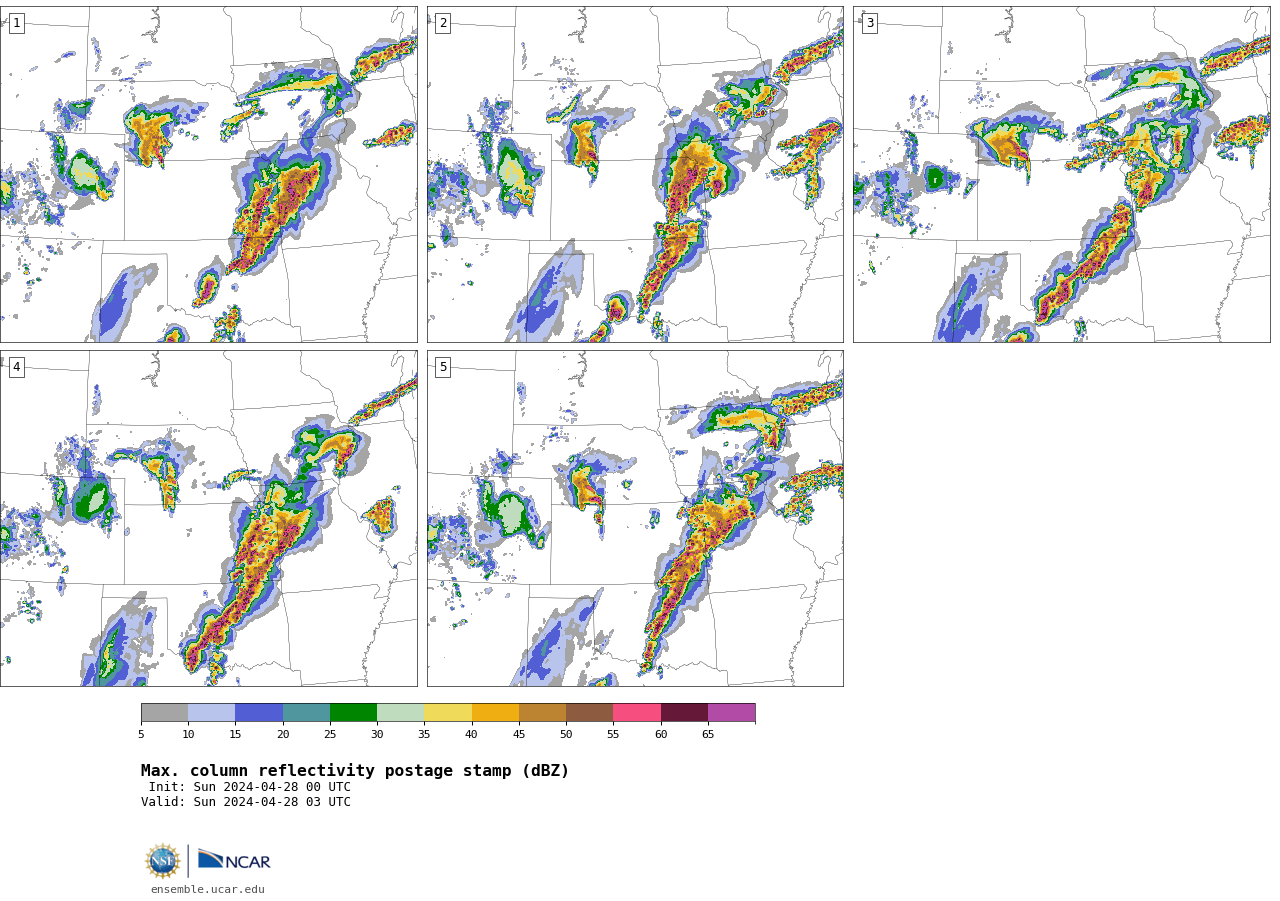
Task: Click the panel number 1 label
Action: (16, 23)
